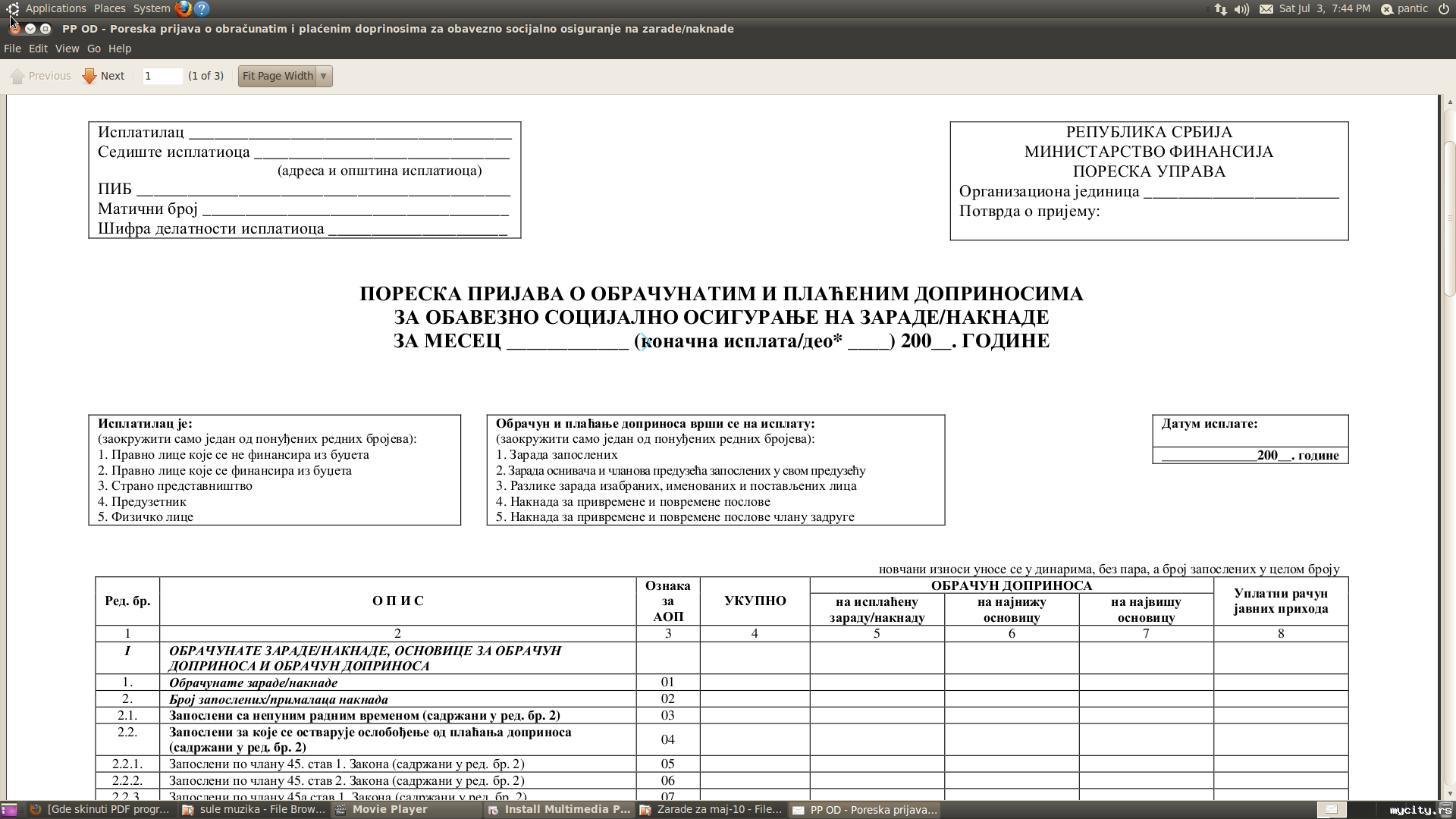
Task: Click the Previous page arrow icon
Action: click(x=17, y=76)
